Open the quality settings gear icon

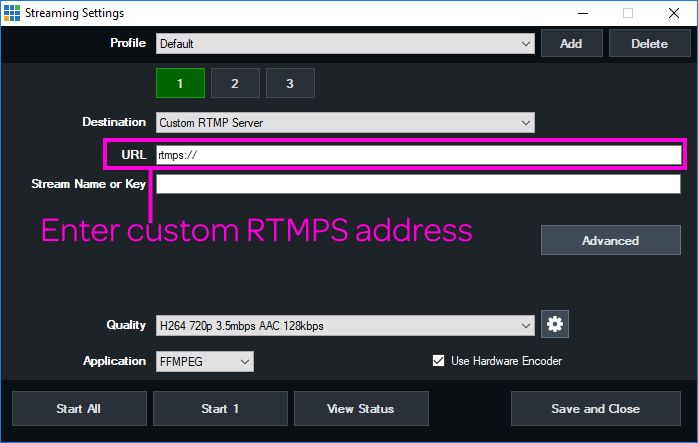click(555, 325)
